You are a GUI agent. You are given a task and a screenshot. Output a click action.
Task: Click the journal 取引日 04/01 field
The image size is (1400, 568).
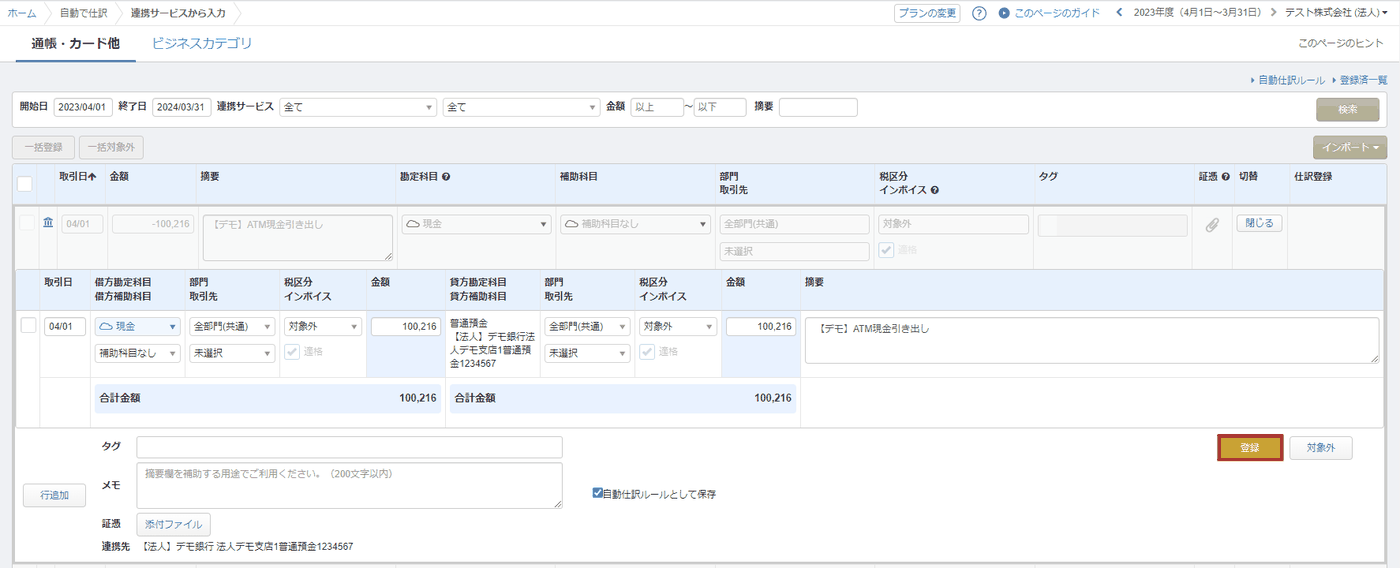pos(65,326)
